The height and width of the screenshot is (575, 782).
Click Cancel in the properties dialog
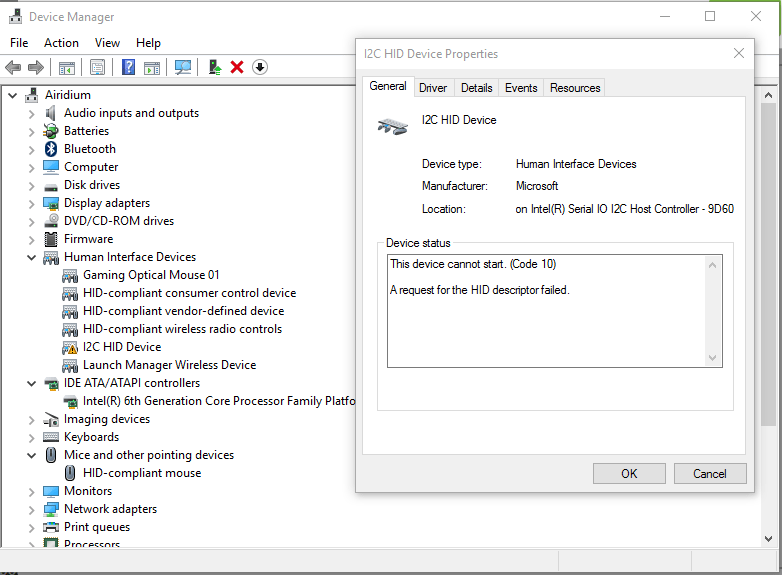click(710, 473)
